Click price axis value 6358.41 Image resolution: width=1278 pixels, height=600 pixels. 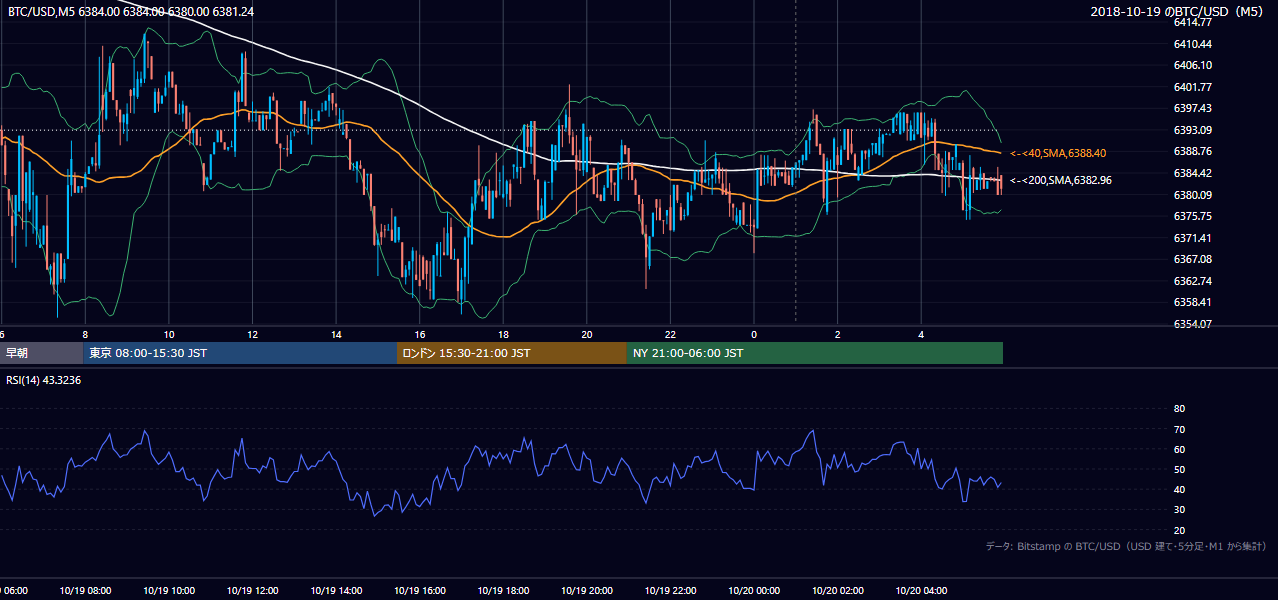1192,302
